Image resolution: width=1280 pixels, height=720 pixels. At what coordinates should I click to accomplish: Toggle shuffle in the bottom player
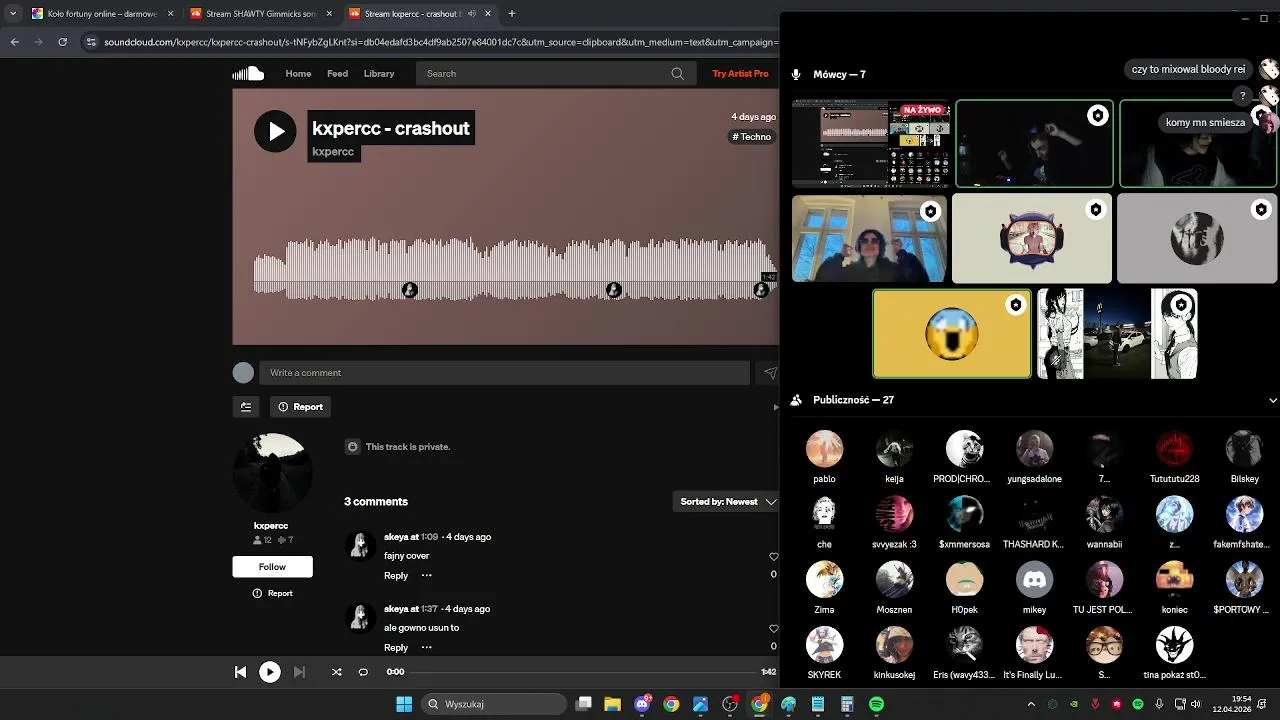pos(336,672)
